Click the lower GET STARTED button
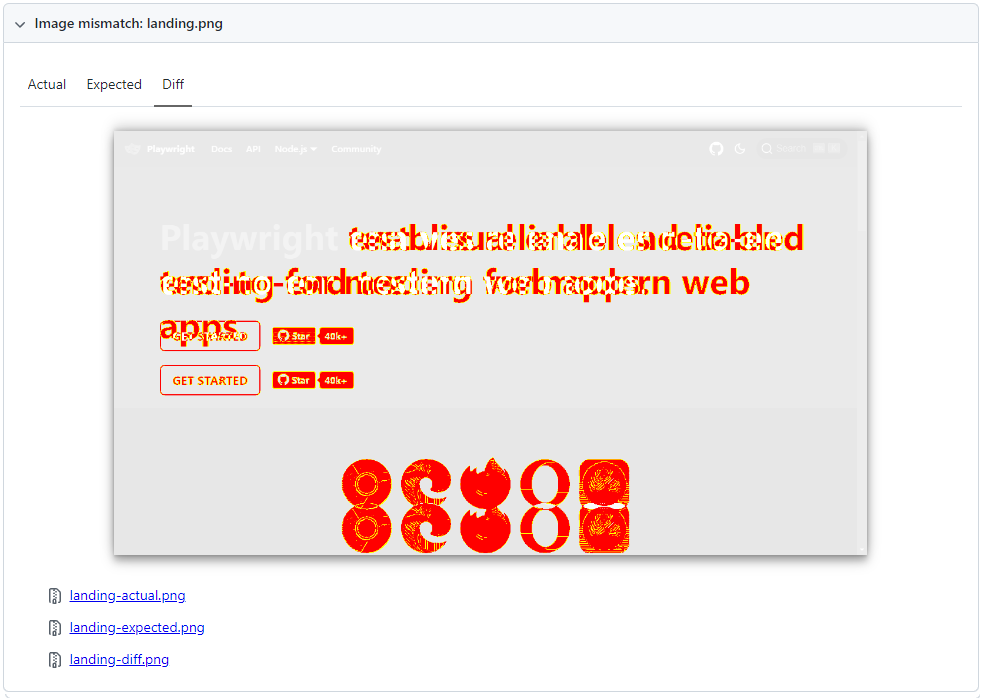 [x=210, y=380]
